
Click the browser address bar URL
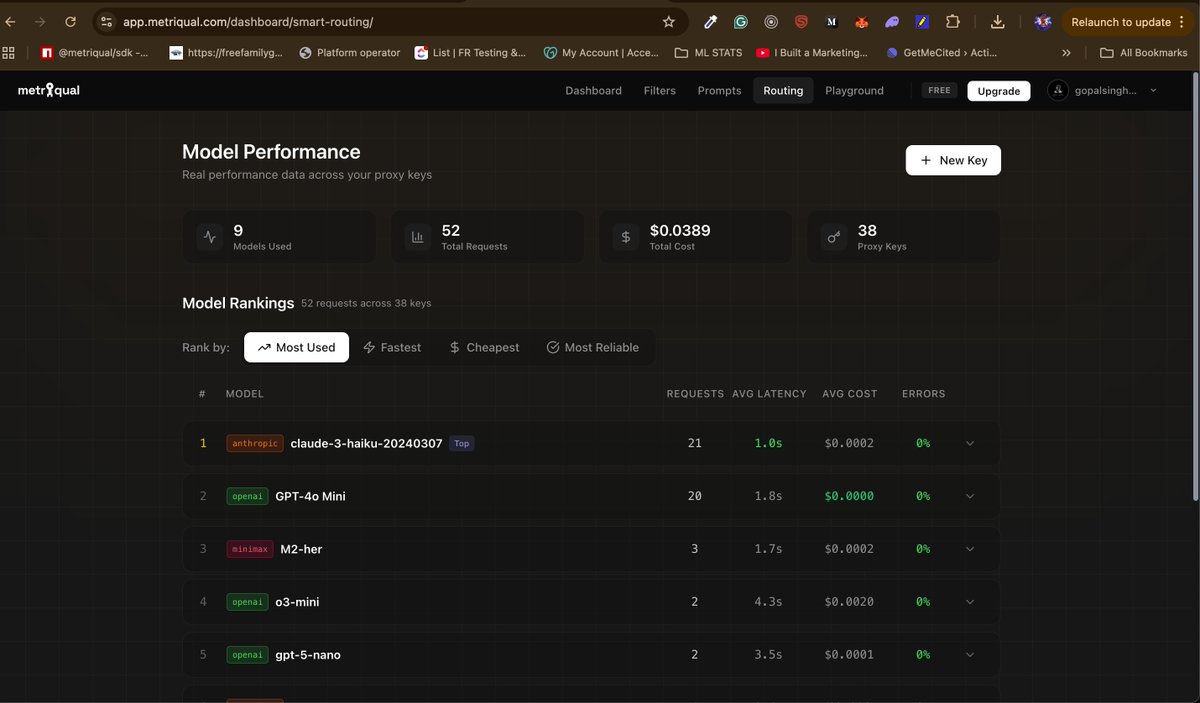click(247, 21)
